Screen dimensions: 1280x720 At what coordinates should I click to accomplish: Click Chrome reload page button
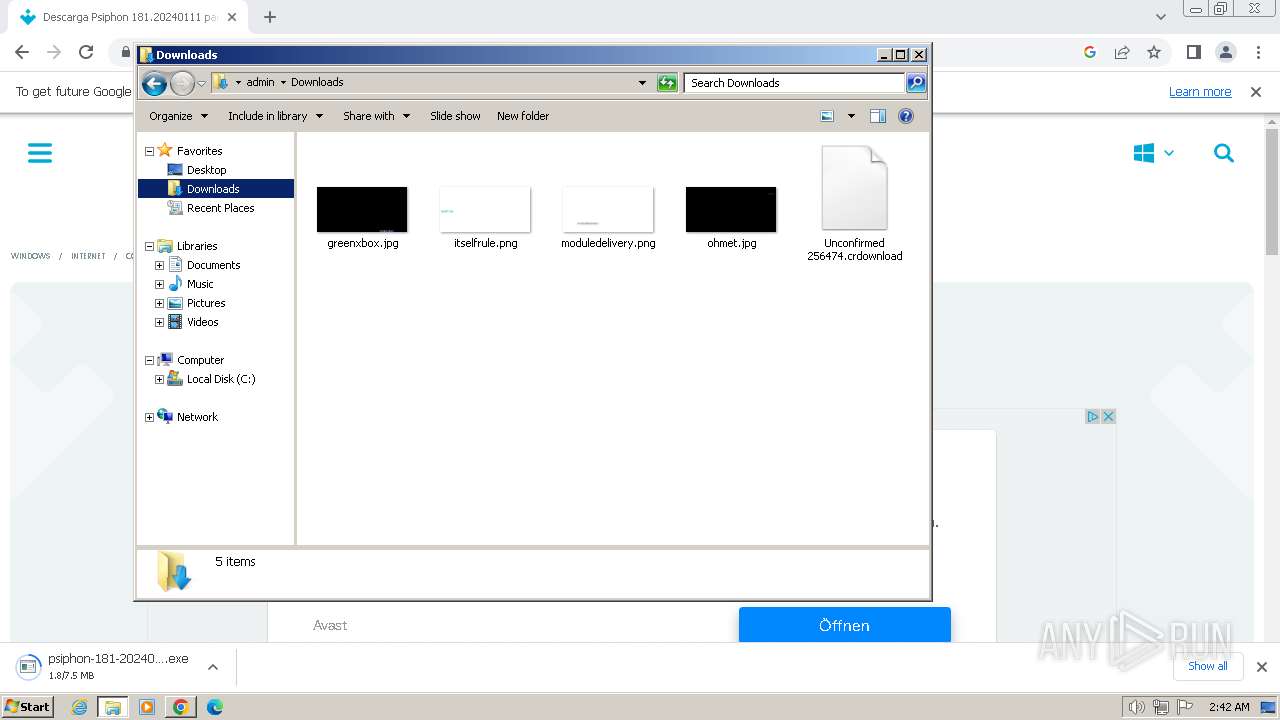(x=86, y=52)
